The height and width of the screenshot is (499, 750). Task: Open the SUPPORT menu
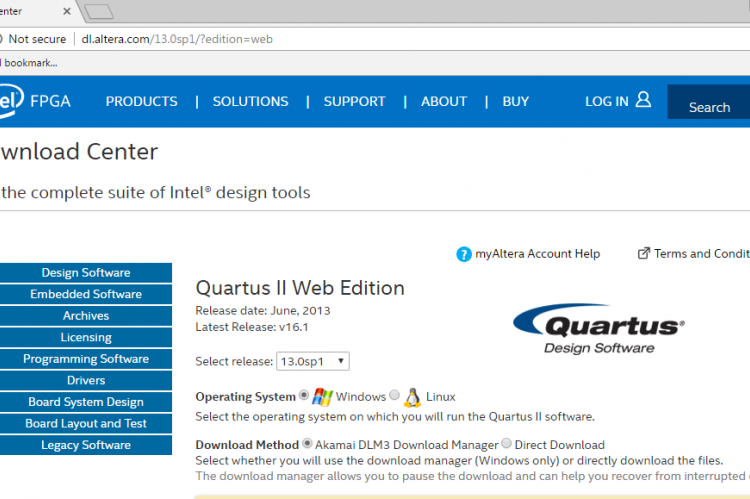tap(354, 101)
